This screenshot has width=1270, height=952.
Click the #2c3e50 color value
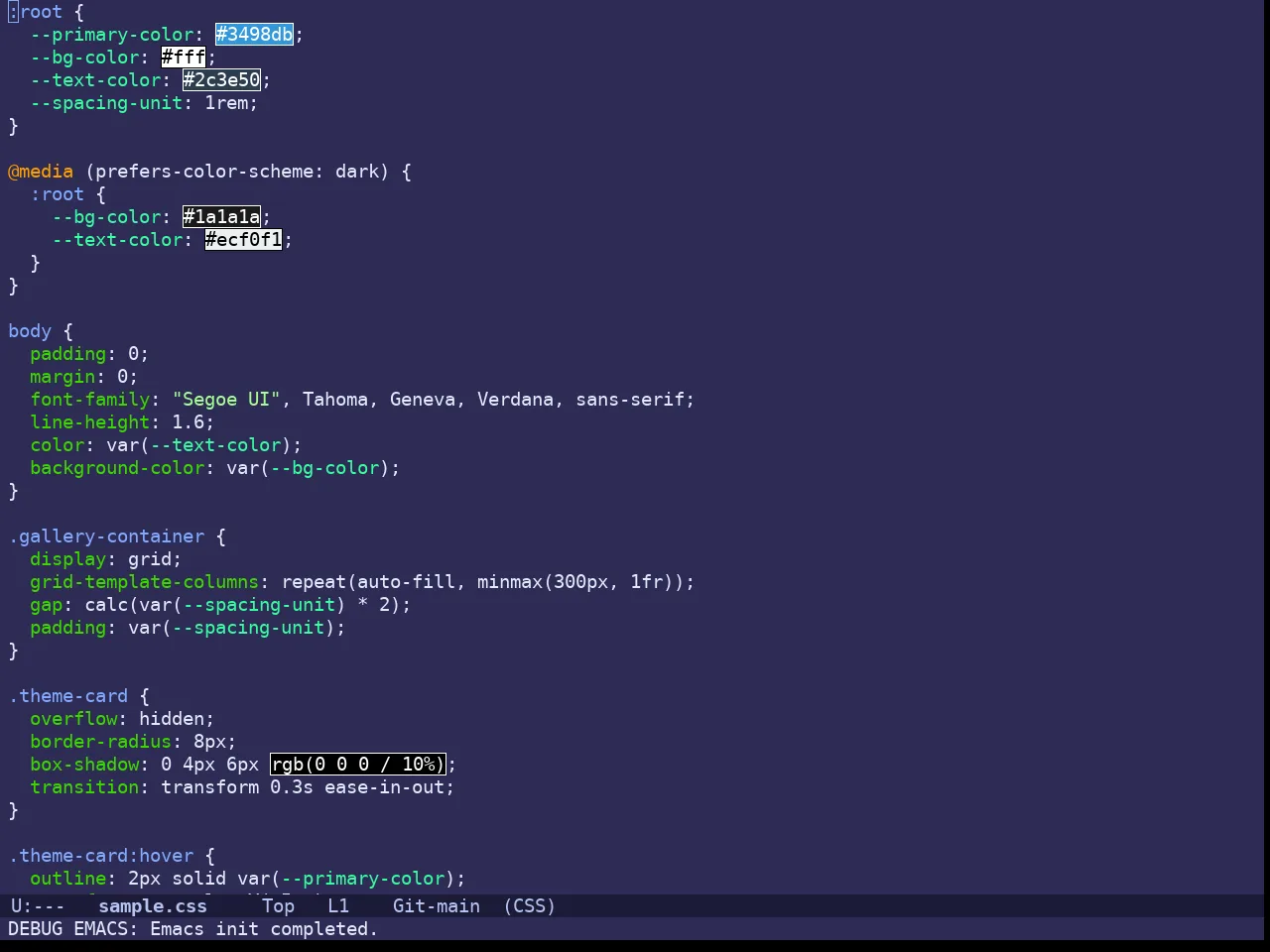click(x=221, y=80)
